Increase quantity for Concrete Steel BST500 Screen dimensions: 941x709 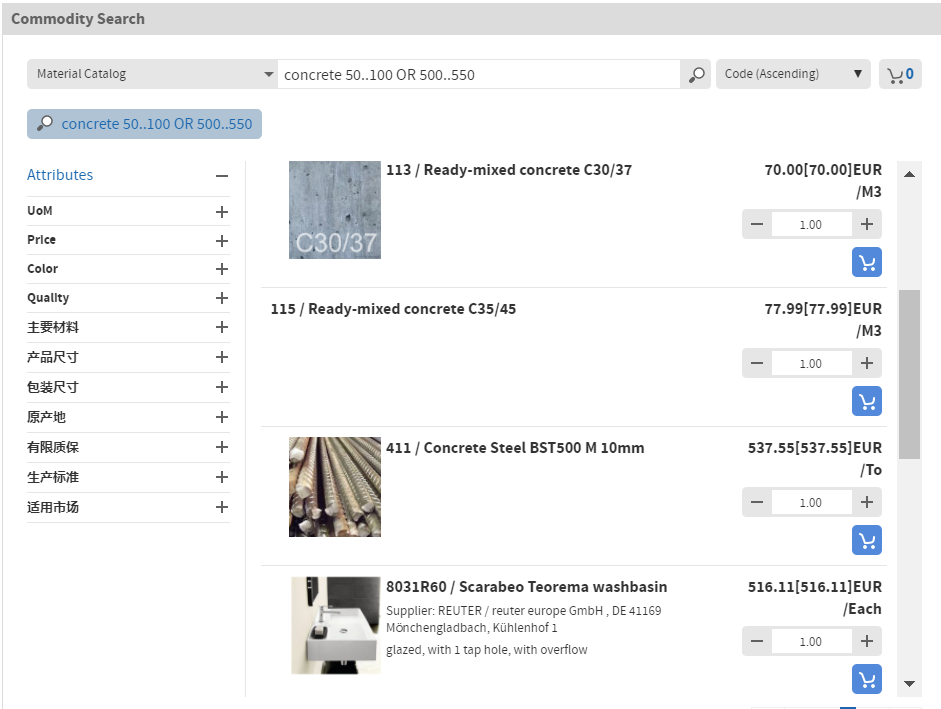tap(867, 502)
